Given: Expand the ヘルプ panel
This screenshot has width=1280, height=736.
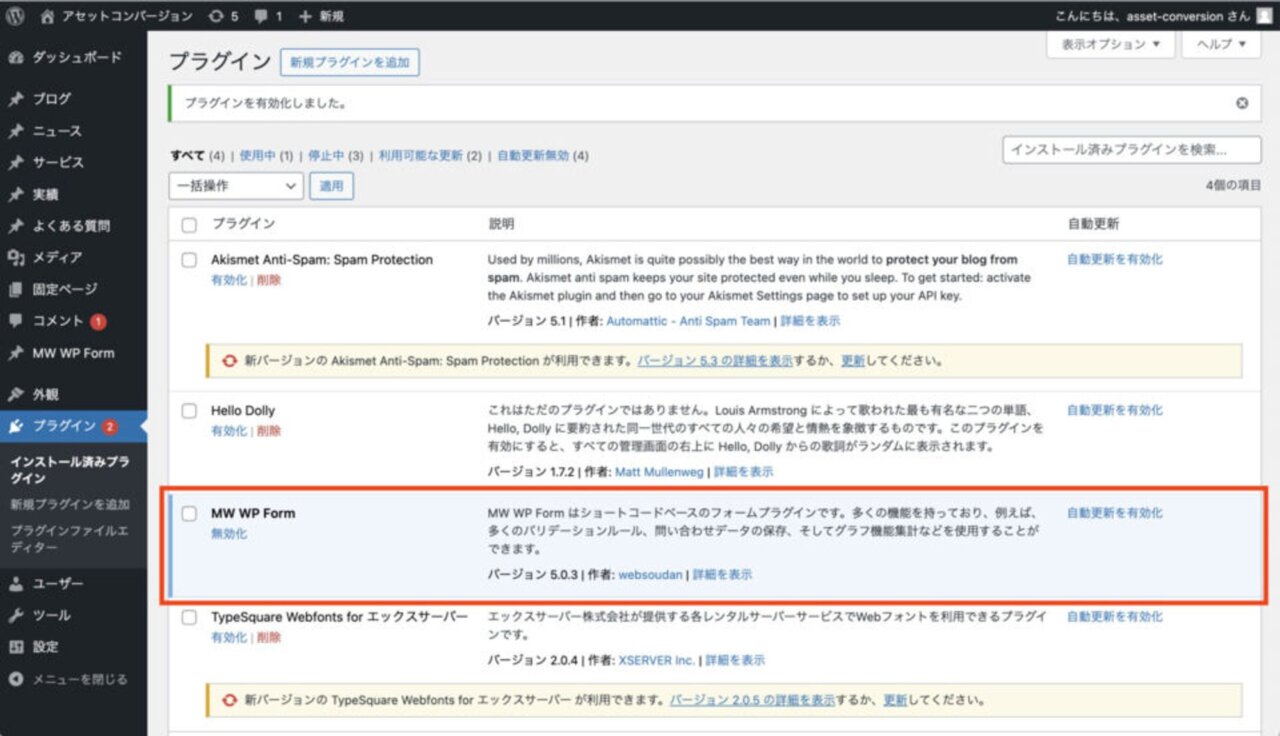Looking at the screenshot, I should click(1221, 44).
